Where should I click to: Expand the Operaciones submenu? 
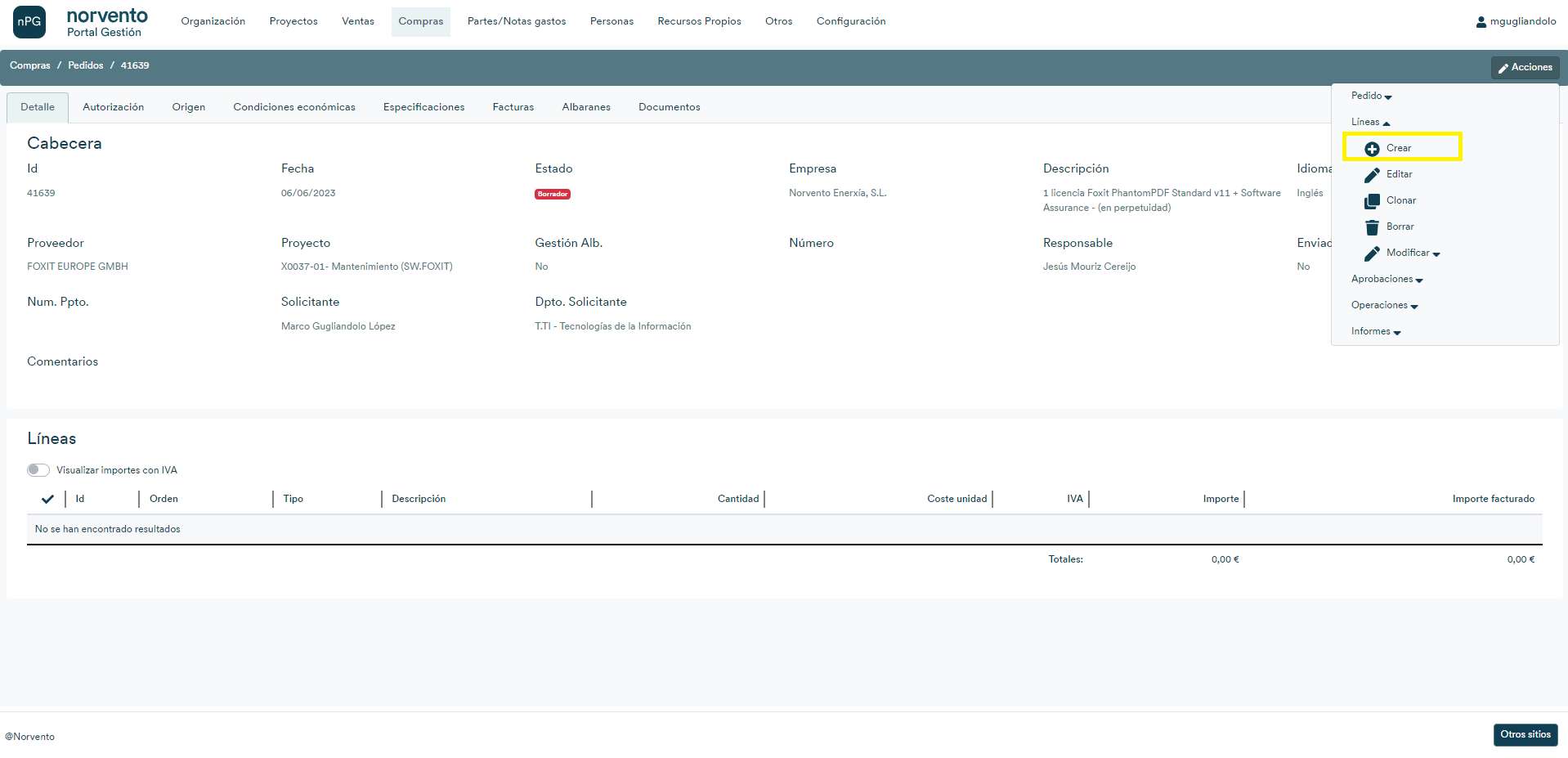tap(1384, 305)
